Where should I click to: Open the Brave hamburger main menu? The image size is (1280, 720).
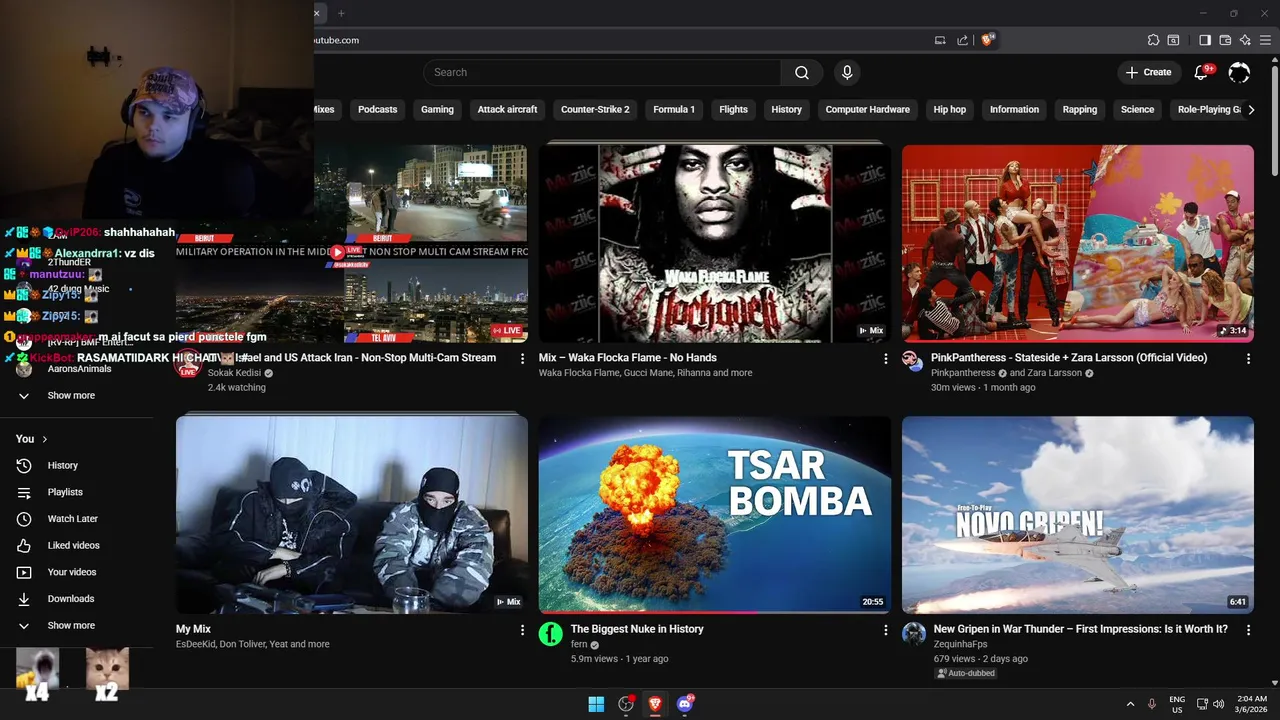click(x=1266, y=40)
